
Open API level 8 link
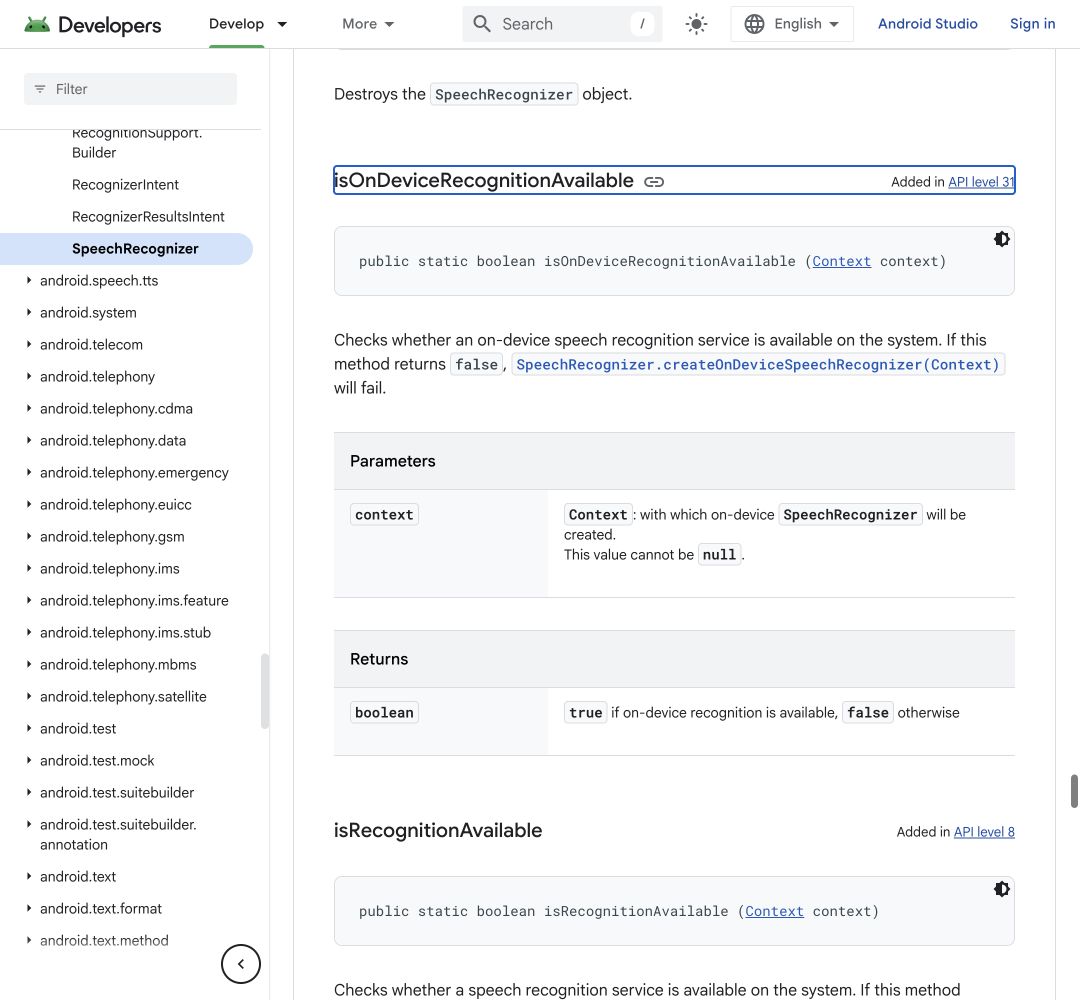tap(984, 832)
